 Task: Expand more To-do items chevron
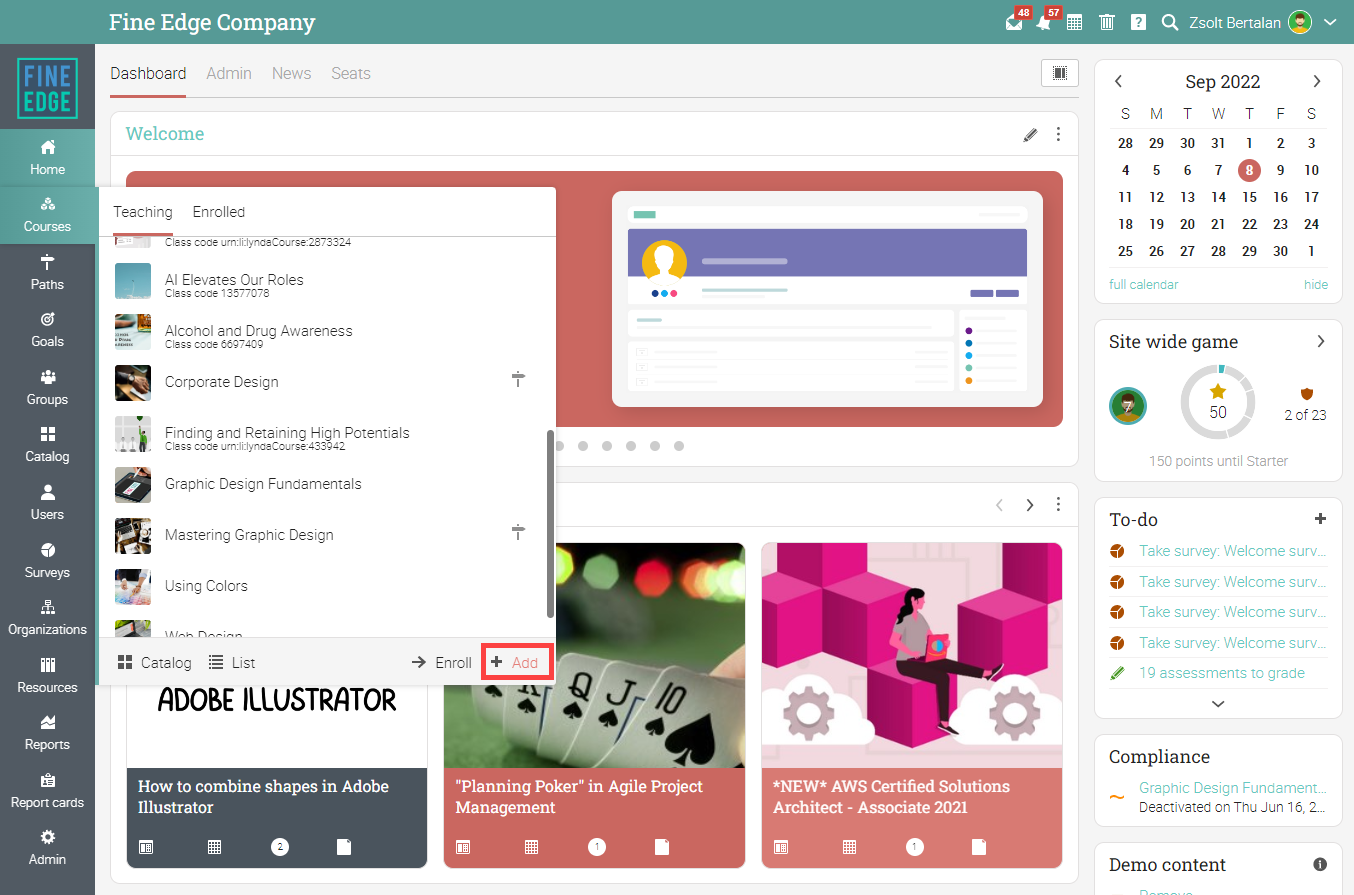(x=1218, y=704)
